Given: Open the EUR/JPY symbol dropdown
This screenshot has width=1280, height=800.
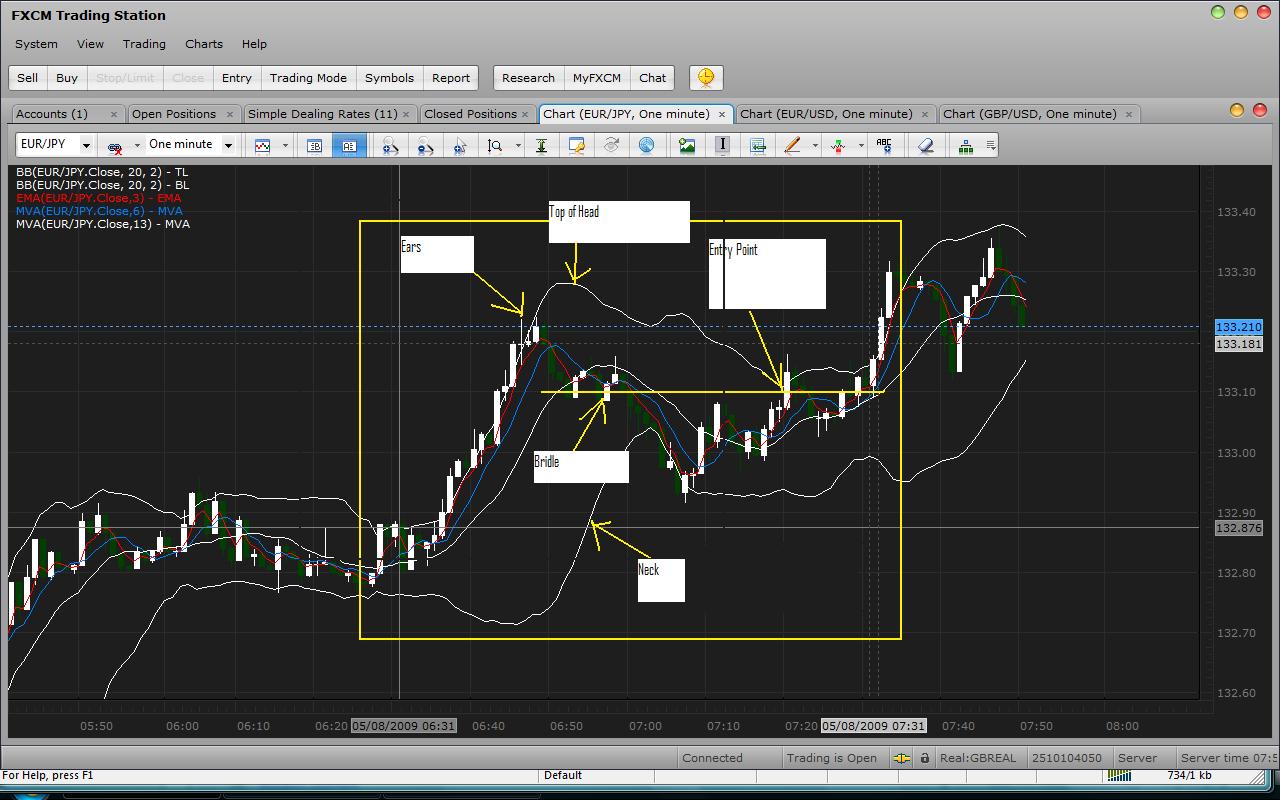Looking at the screenshot, I should click(86, 146).
